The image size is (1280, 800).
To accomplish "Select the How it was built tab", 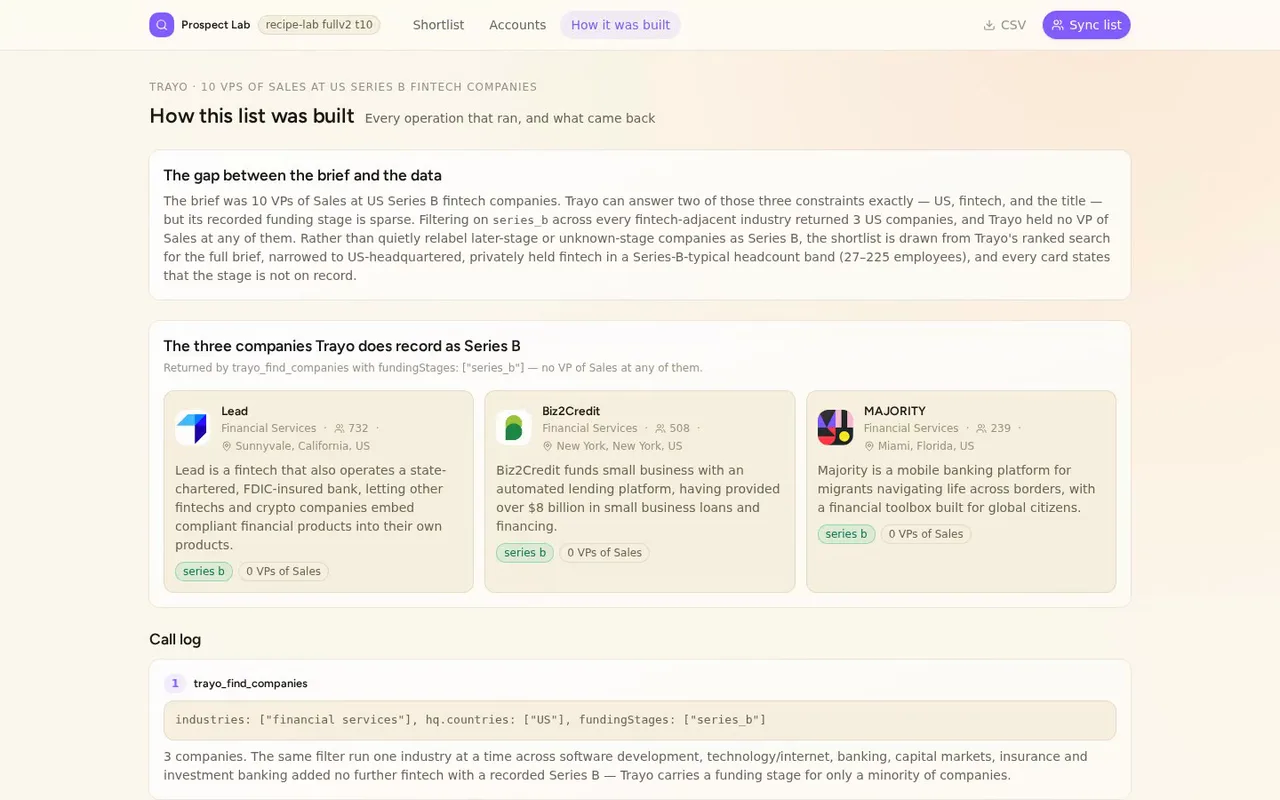I will click(620, 25).
